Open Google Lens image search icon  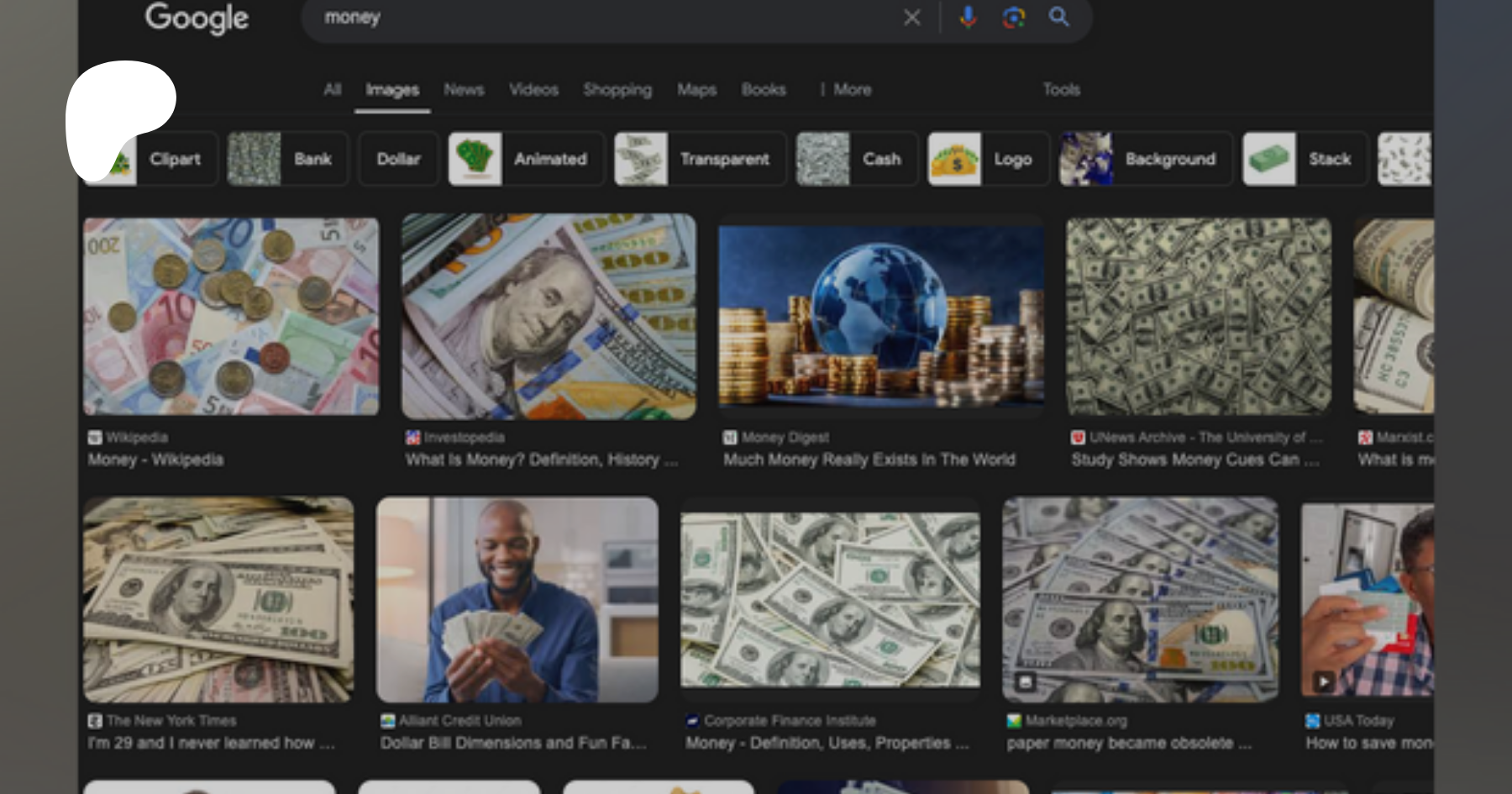coord(1014,17)
